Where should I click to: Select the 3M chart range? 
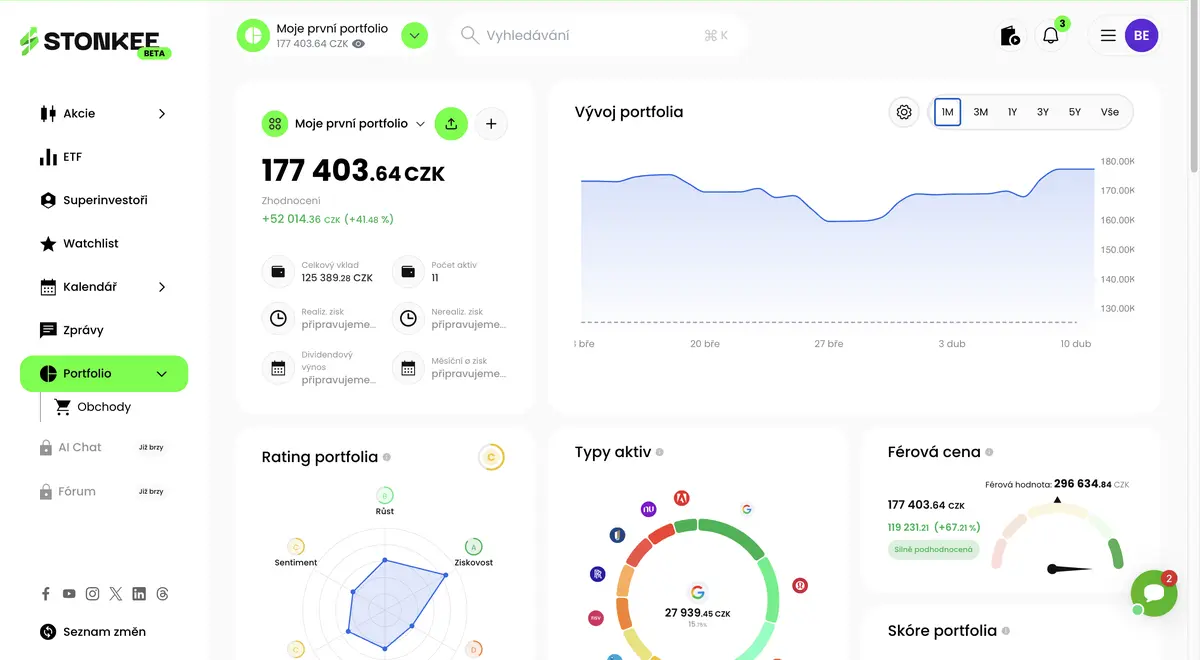[981, 112]
